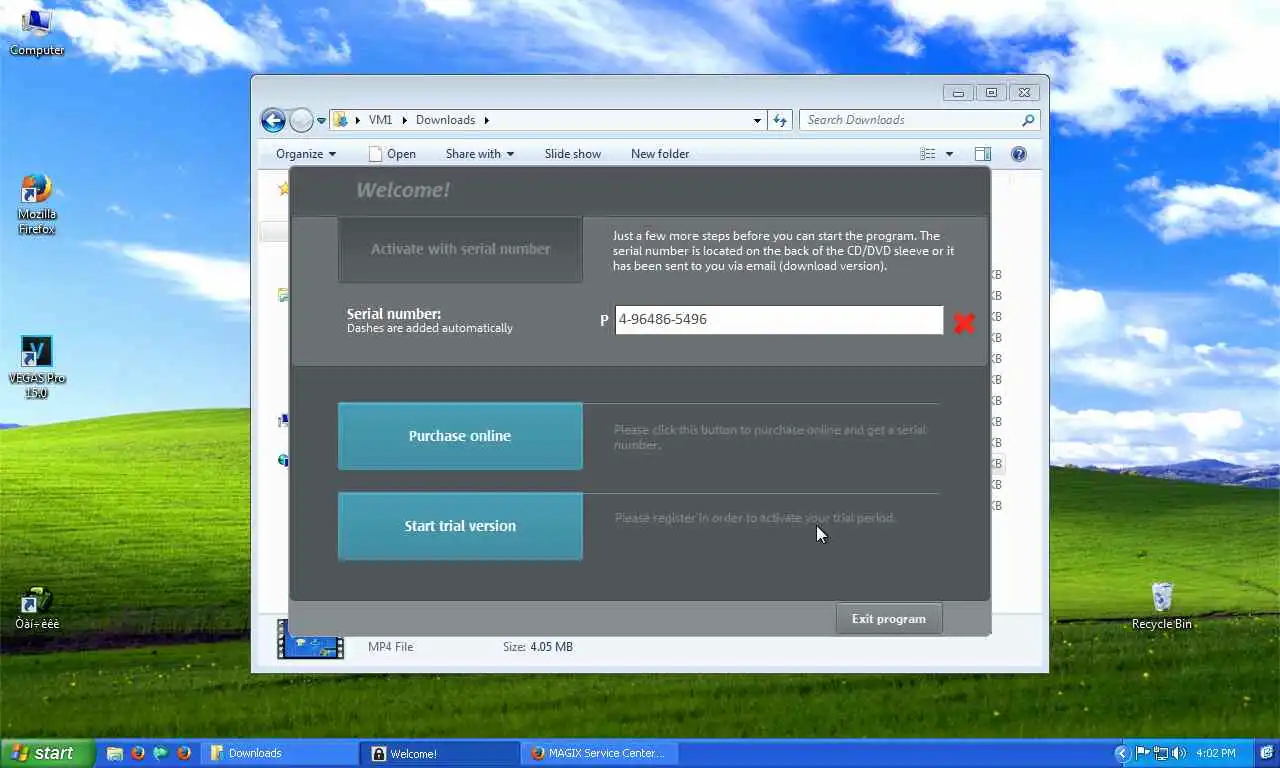Screen dimensions: 1280x768
Task: Click the last Firefox quick launch icon
Action: pos(184,753)
